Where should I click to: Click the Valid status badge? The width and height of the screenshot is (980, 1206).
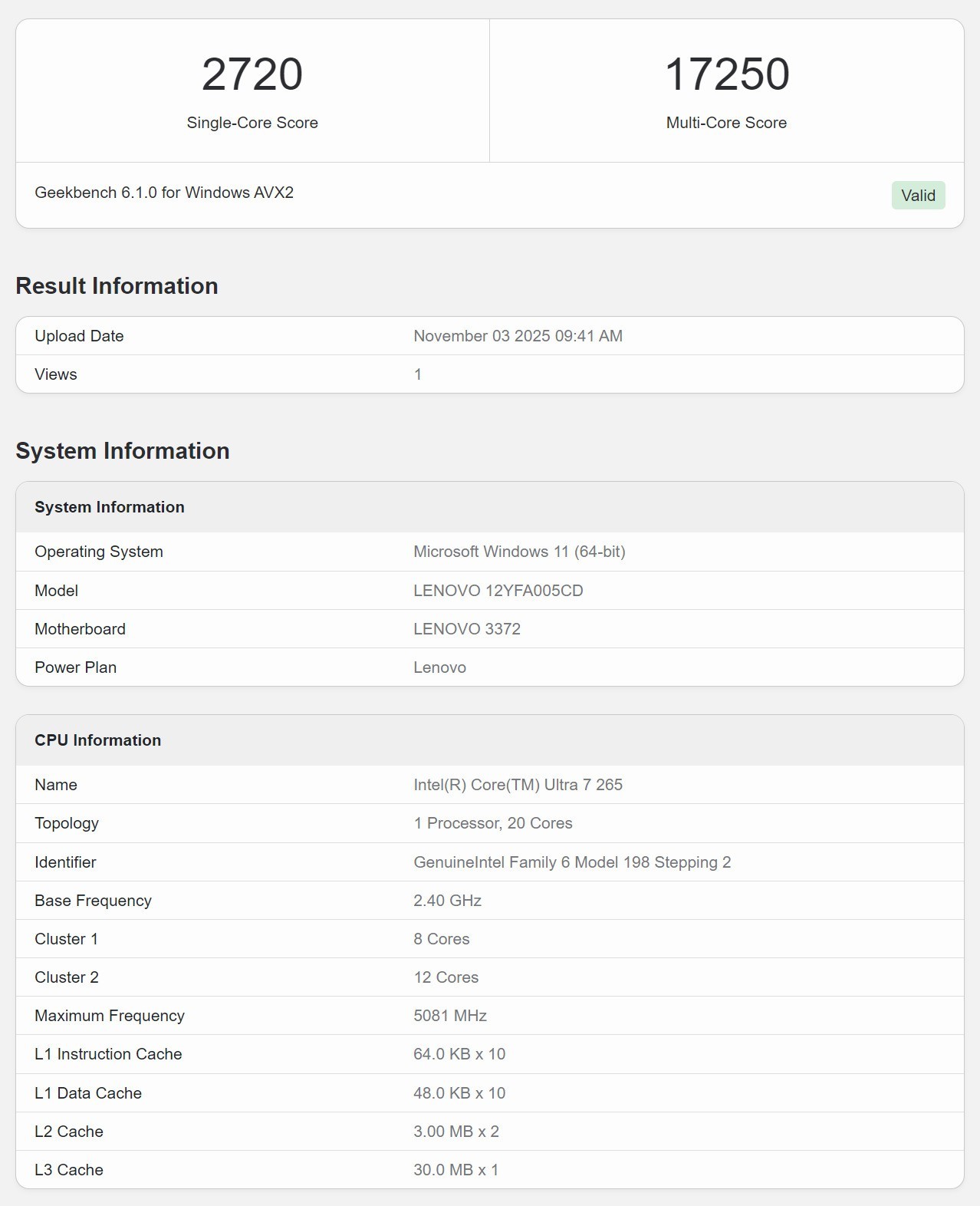[x=918, y=196]
